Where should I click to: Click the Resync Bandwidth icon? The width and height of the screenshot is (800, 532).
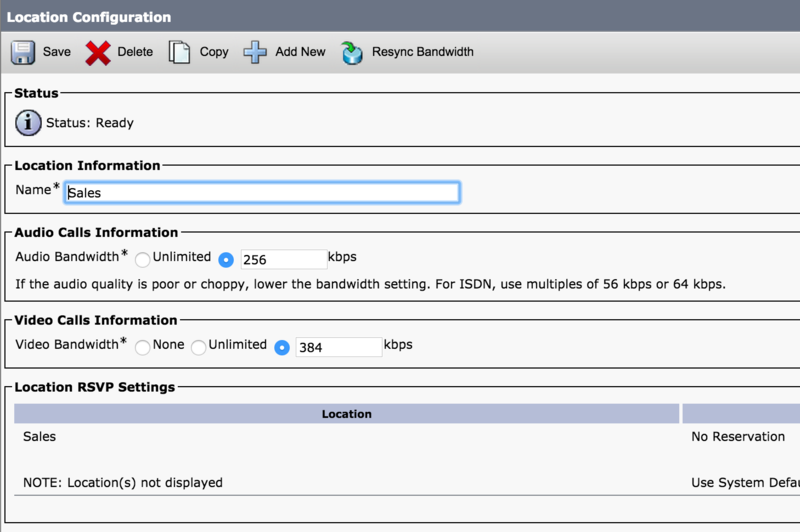352,53
